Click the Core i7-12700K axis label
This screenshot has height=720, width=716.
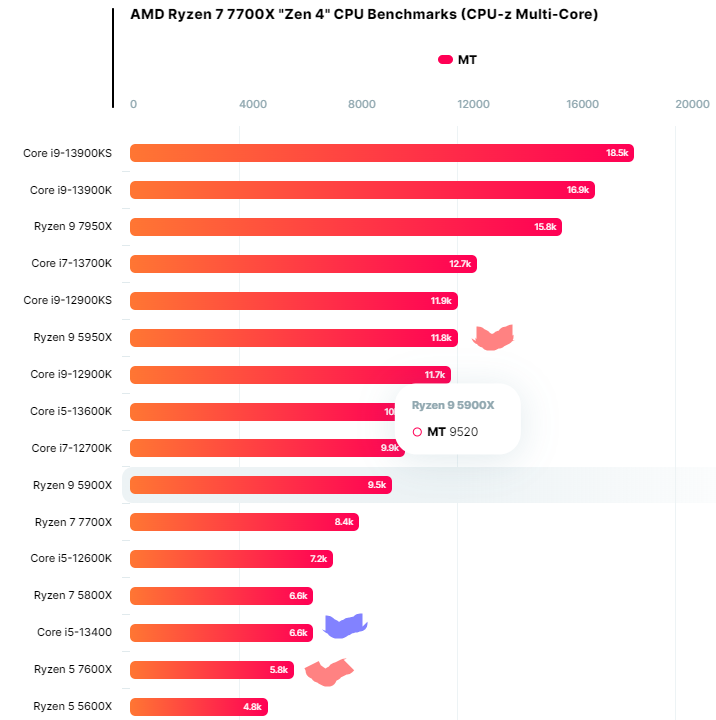[x=72, y=448]
